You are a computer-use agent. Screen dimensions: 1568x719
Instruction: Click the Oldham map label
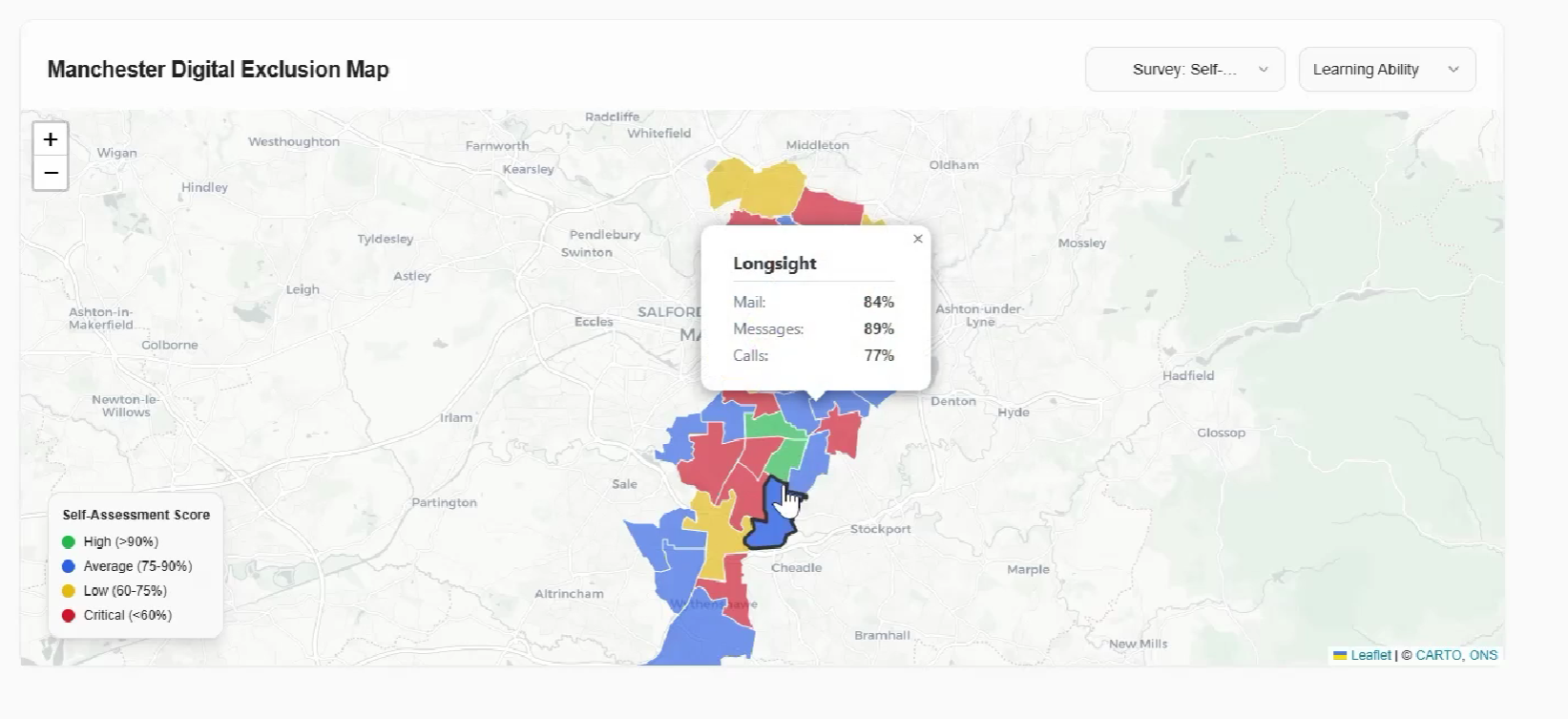(953, 165)
